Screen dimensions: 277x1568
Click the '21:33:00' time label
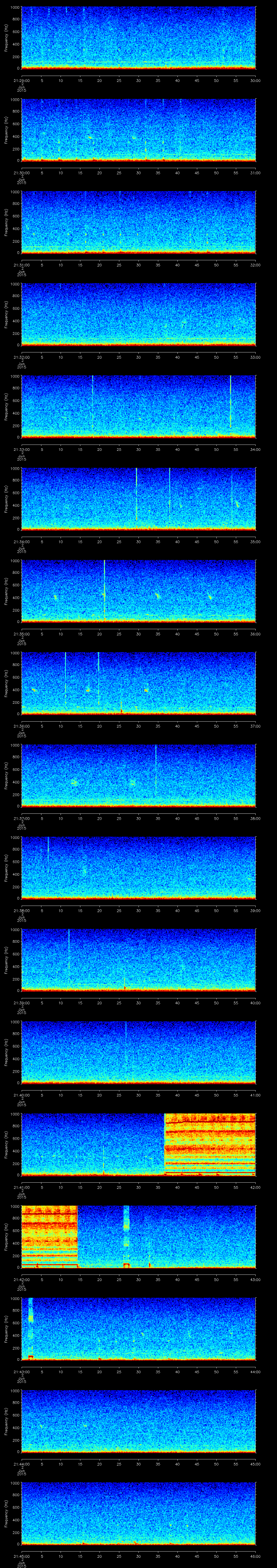(21, 449)
